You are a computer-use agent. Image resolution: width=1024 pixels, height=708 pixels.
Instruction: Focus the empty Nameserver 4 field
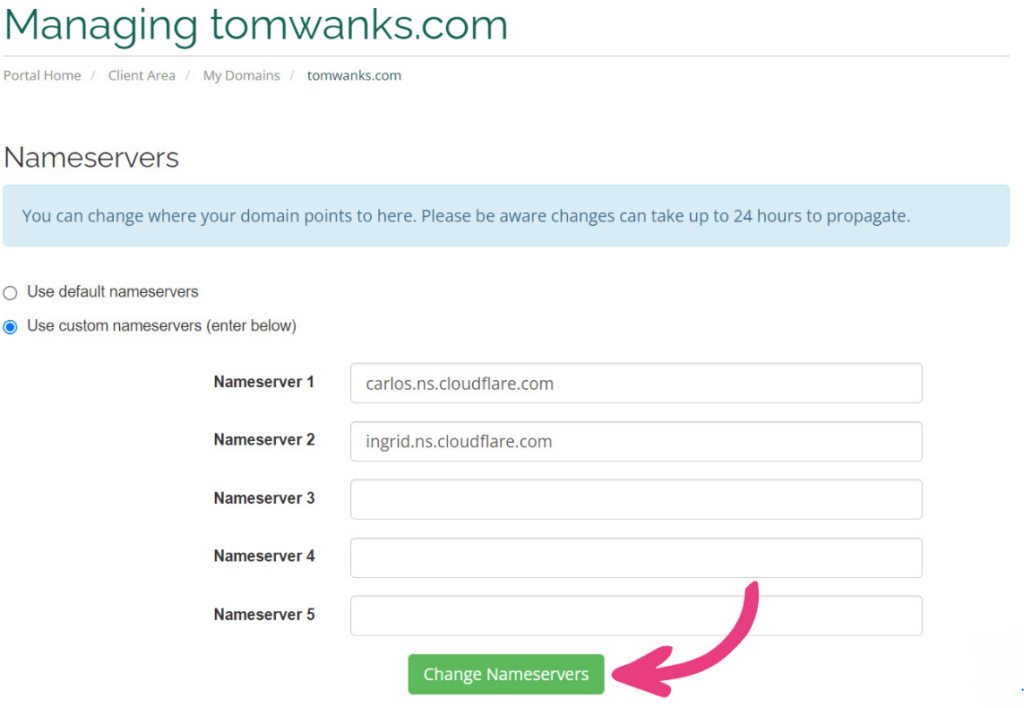click(x=635, y=557)
